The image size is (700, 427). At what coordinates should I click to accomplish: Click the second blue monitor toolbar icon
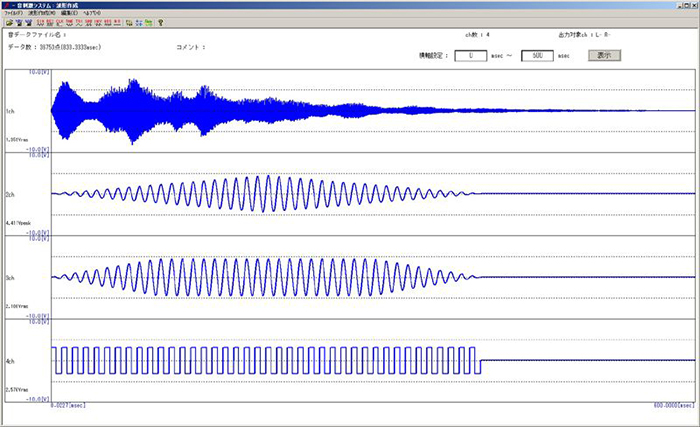tap(29, 22)
